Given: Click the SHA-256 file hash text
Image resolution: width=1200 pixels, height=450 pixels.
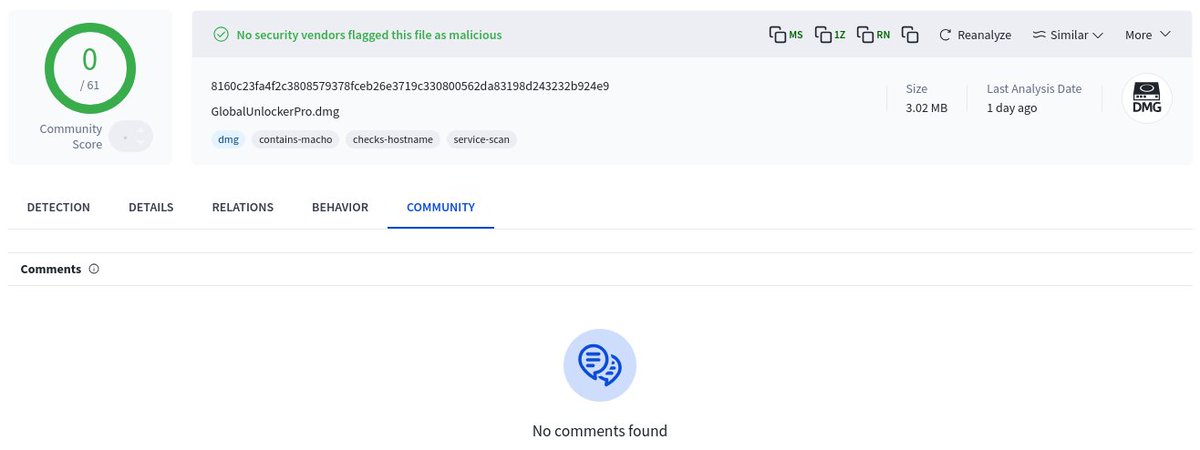Looking at the screenshot, I should (410, 86).
